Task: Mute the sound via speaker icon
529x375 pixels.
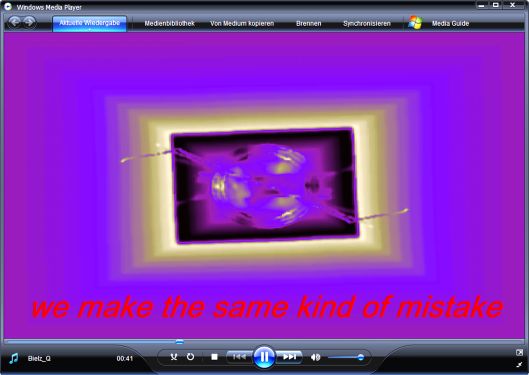Action: coord(315,357)
